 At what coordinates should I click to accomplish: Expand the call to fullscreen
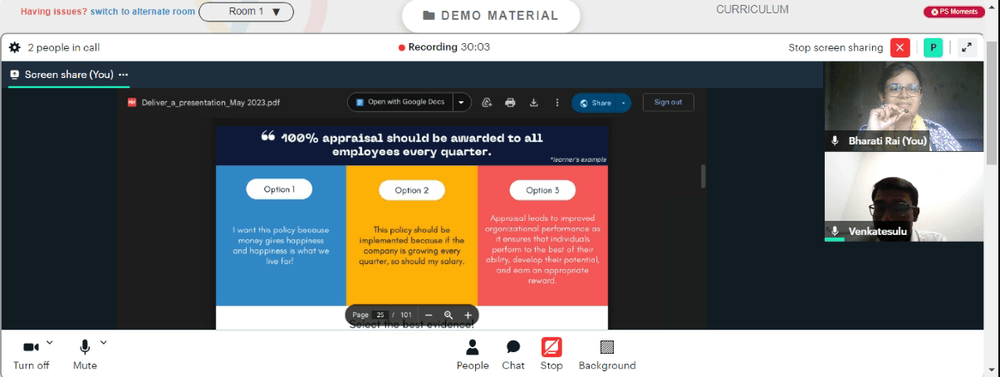tap(967, 48)
